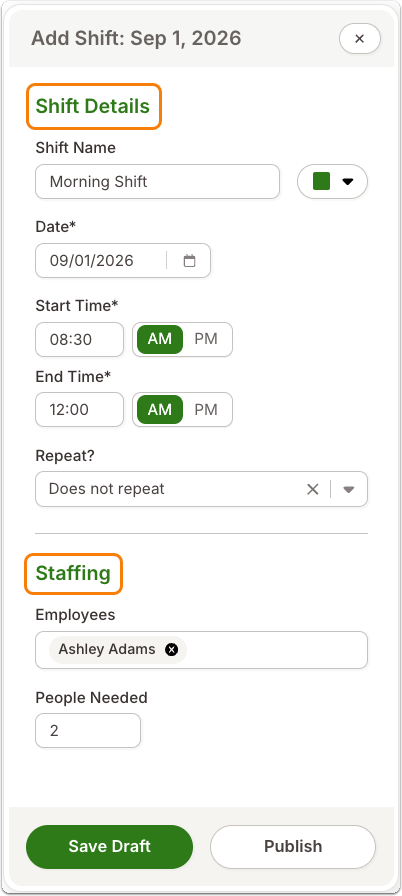The width and height of the screenshot is (402, 896).
Task: Set Start Time to AM
Action: 160,339
